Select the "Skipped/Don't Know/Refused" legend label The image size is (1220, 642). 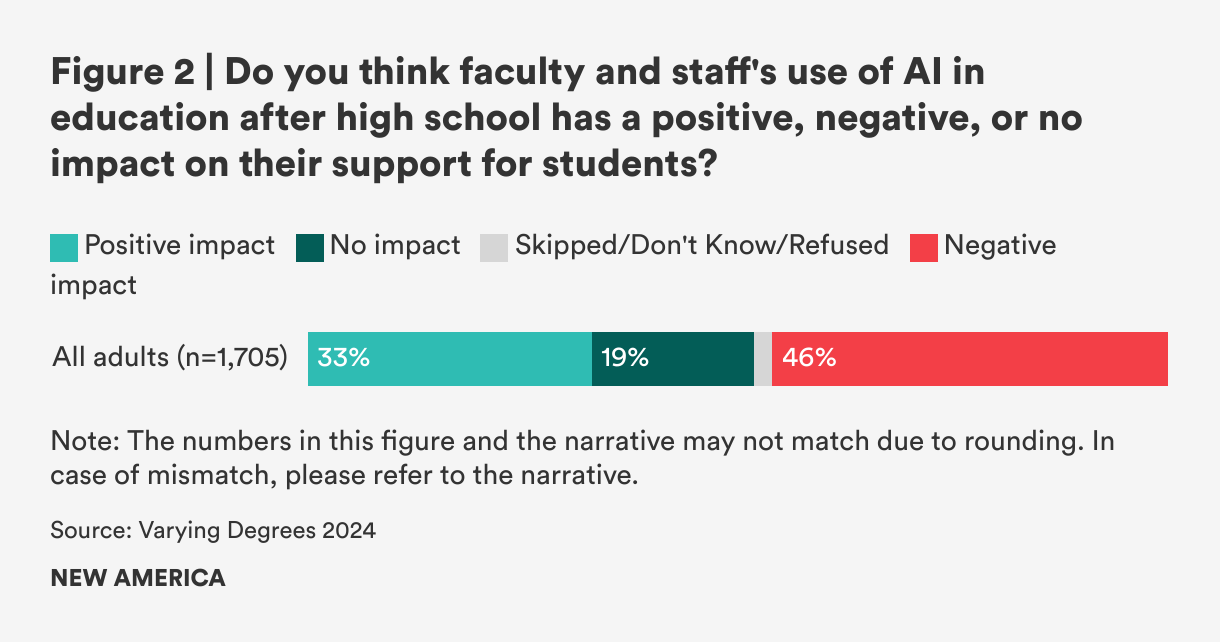tap(701, 245)
